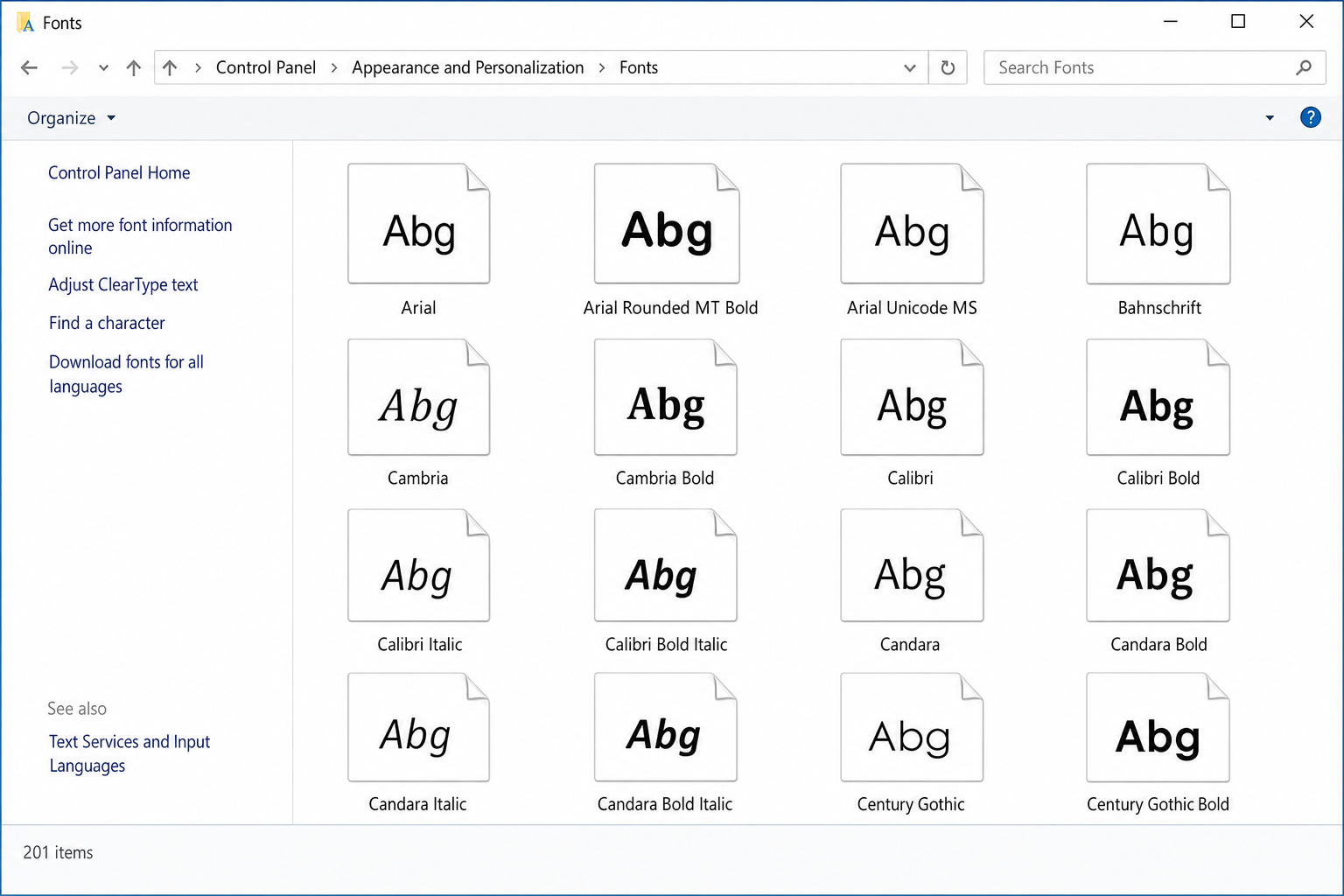The width and height of the screenshot is (1344, 896).
Task: Click in the Search Fonts field
Action: [1155, 67]
